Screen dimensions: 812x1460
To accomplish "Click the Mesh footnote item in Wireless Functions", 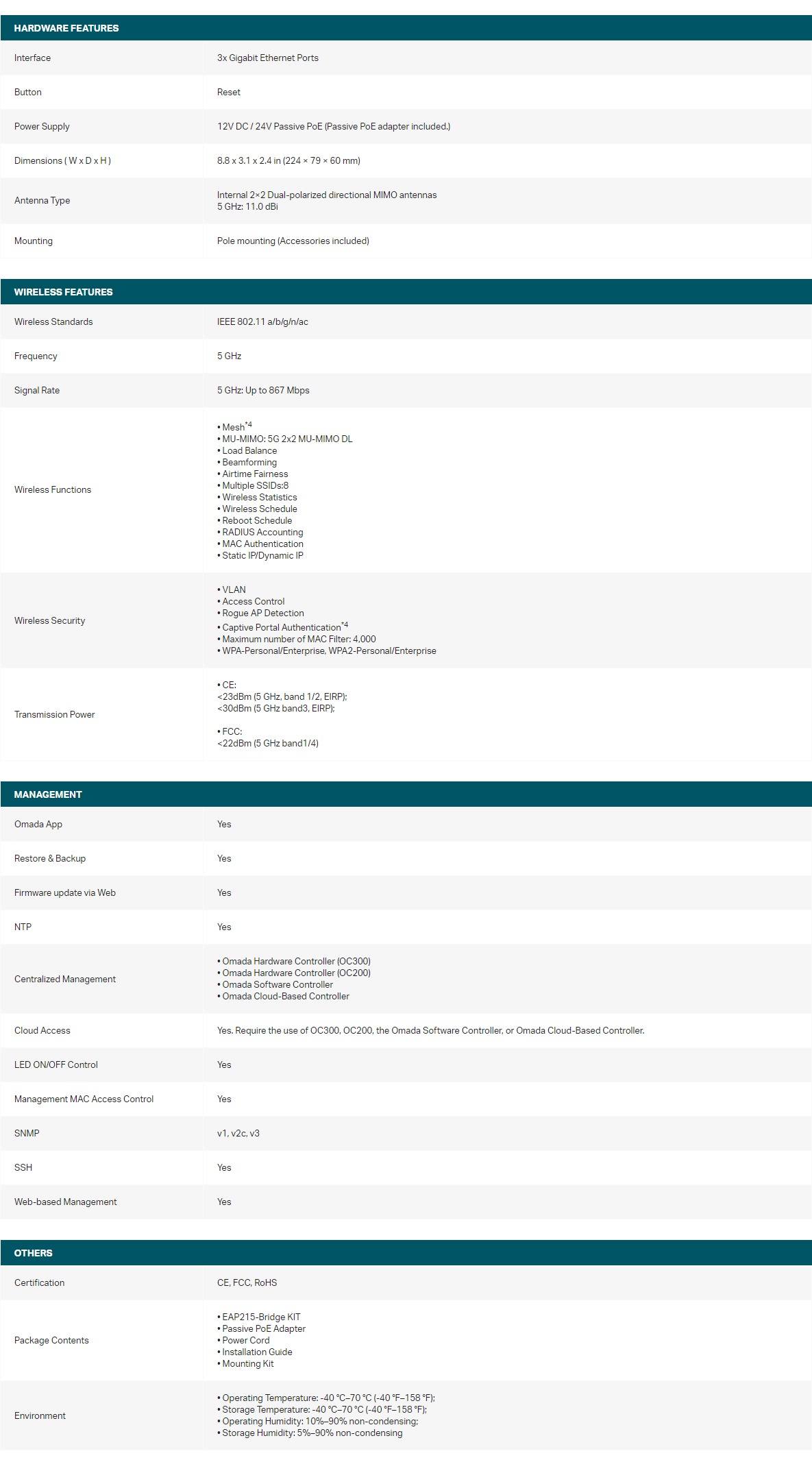I will (x=235, y=426).
